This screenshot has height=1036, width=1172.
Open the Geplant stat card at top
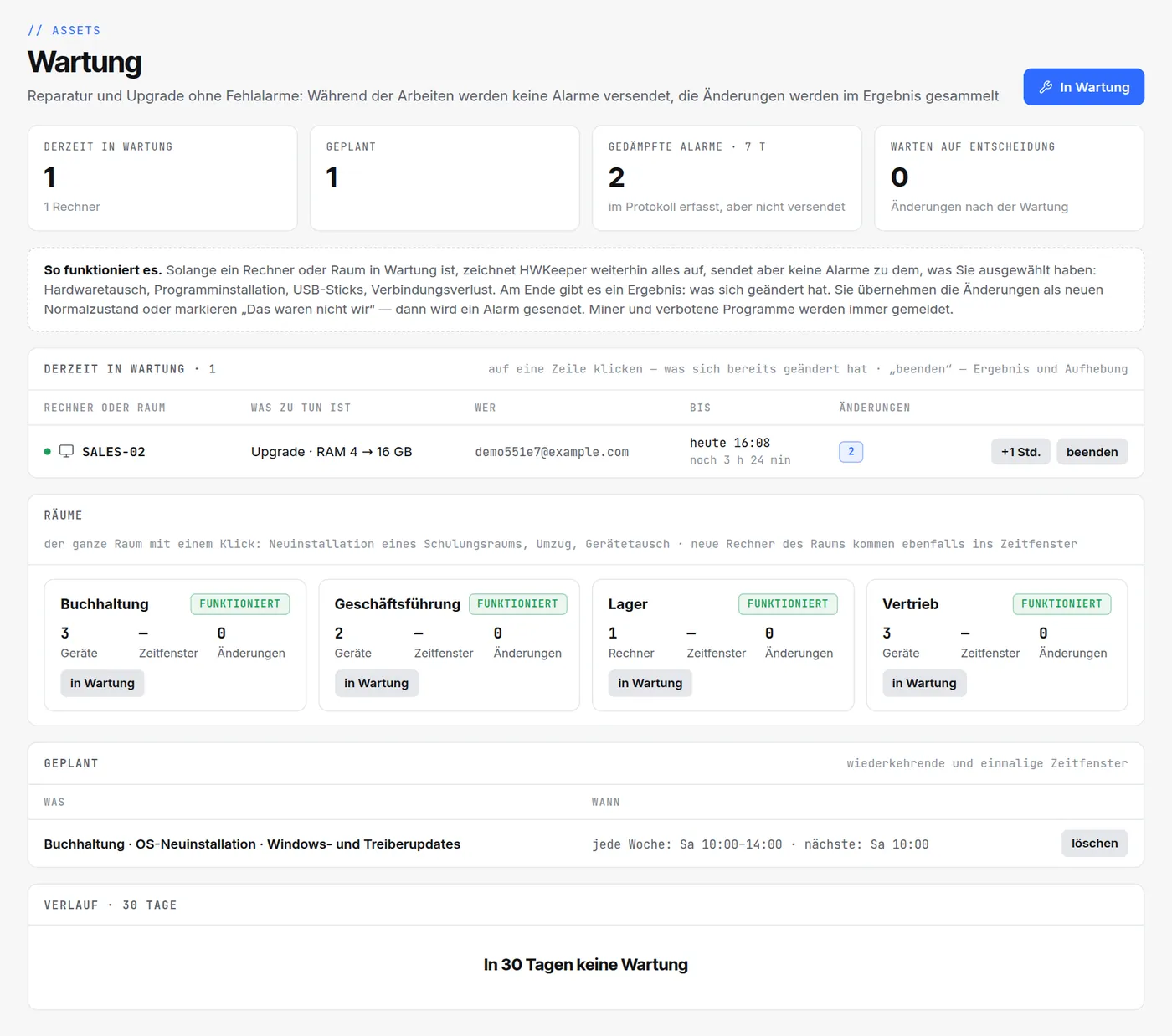[445, 178]
